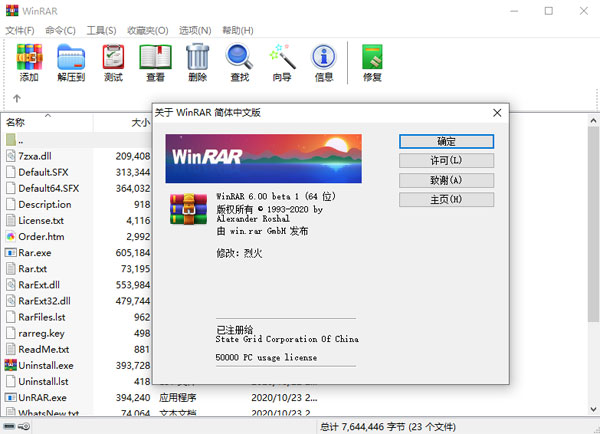This screenshot has height=434, width=600.
Task: Click the 添加 (Add) toolbar icon
Action: click(x=29, y=61)
